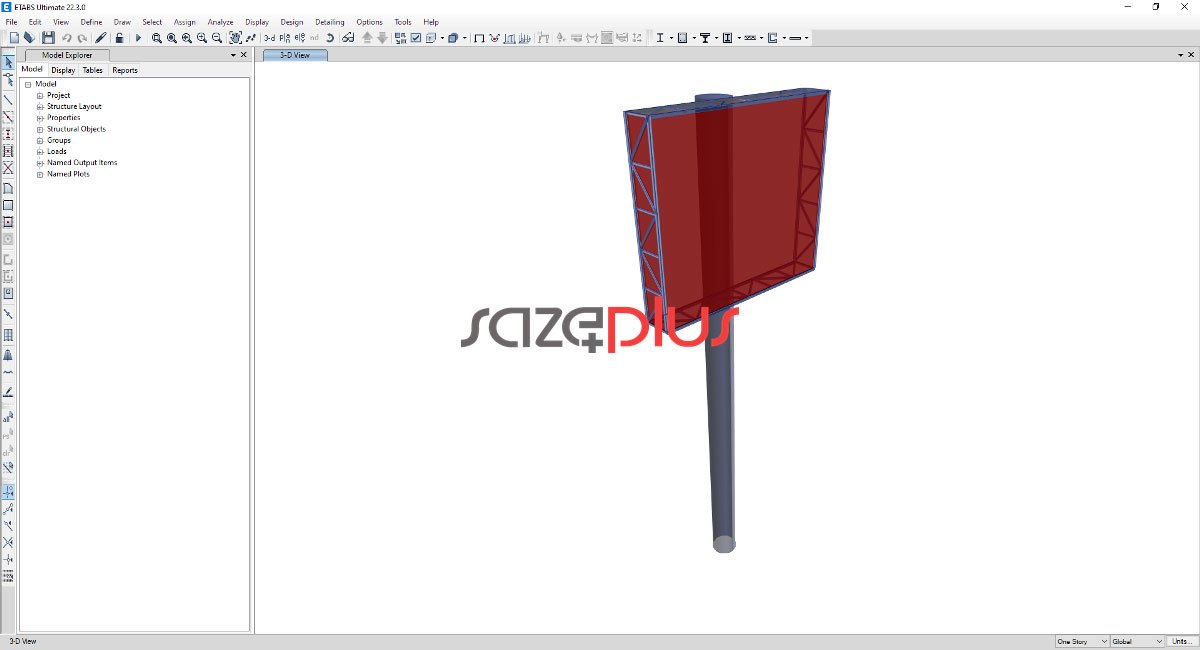The image size is (1200, 650).
Task: Open the Analyze menu
Action: point(220,21)
